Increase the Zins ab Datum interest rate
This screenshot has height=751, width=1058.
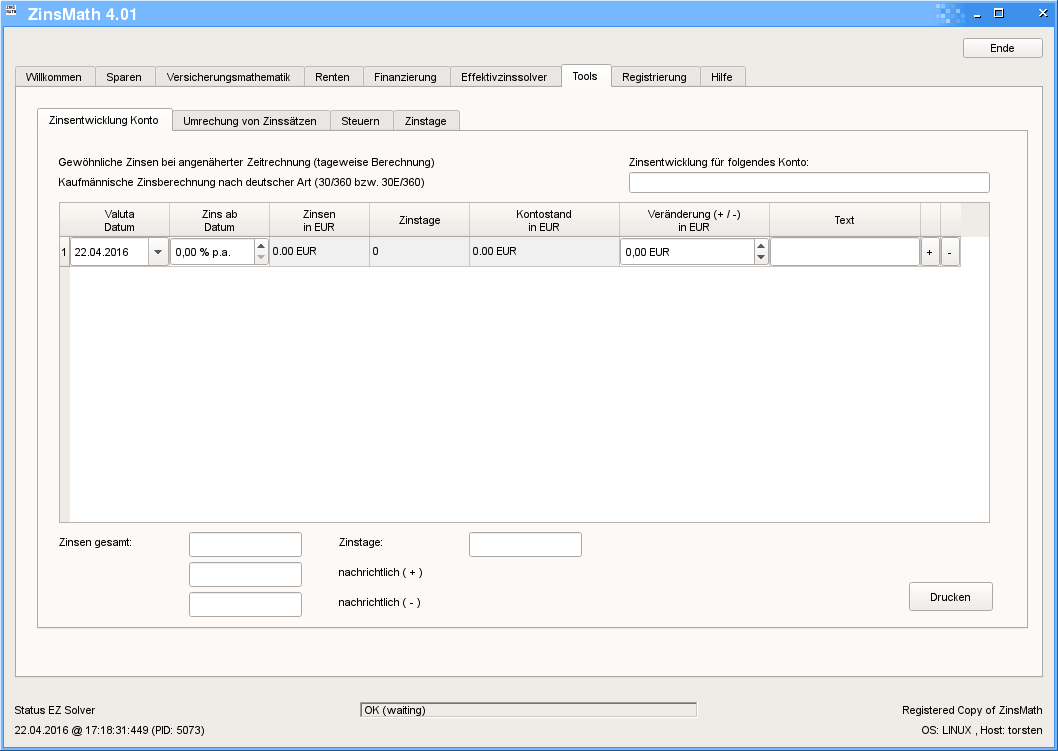tap(261, 246)
